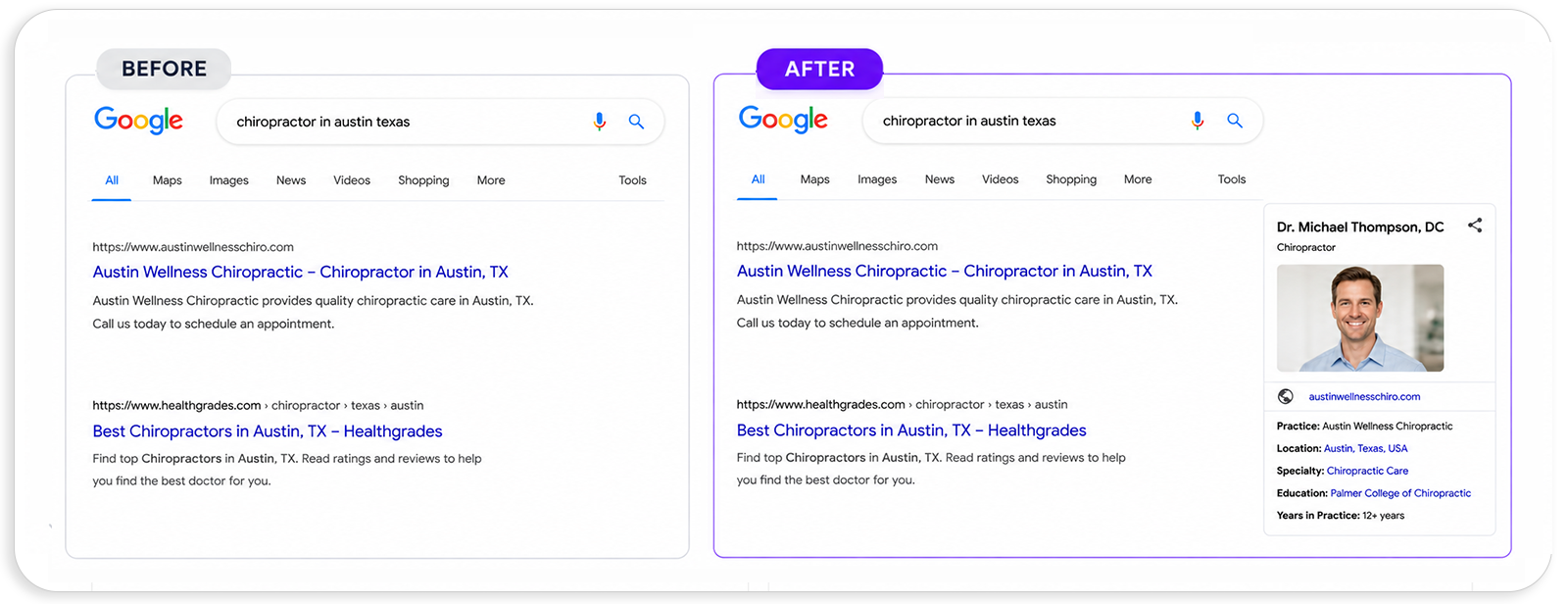Click the 'Call us today' snippet in BEFORE panel
Image resolution: width=1568 pixels, height=604 pixels.
pyautogui.click(x=214, y=324)
